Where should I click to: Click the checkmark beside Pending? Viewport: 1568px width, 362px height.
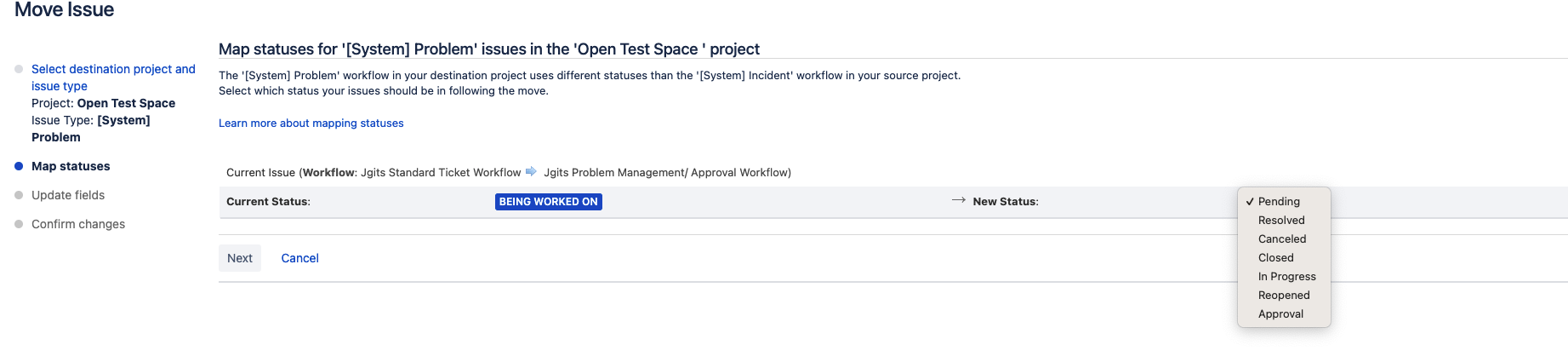pyautogui.click(x=1250, y=202)
